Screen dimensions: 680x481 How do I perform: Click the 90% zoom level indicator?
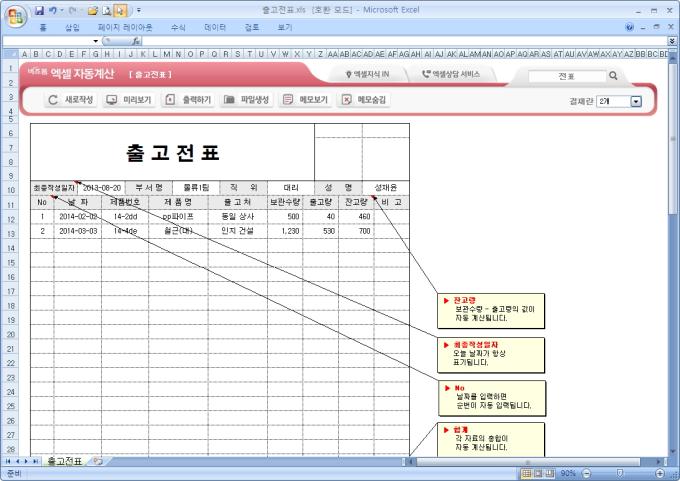click(x=568, y=473)
